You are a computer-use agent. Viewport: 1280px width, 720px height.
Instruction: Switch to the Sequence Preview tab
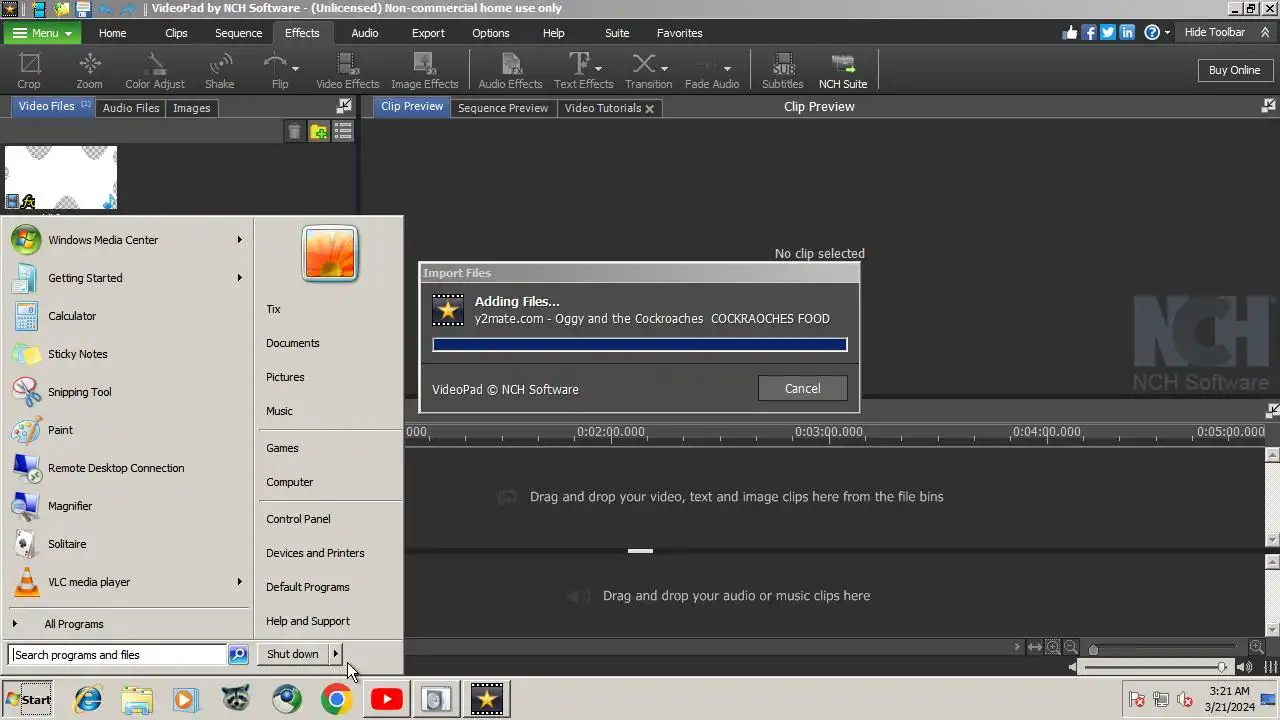(503, 108)
